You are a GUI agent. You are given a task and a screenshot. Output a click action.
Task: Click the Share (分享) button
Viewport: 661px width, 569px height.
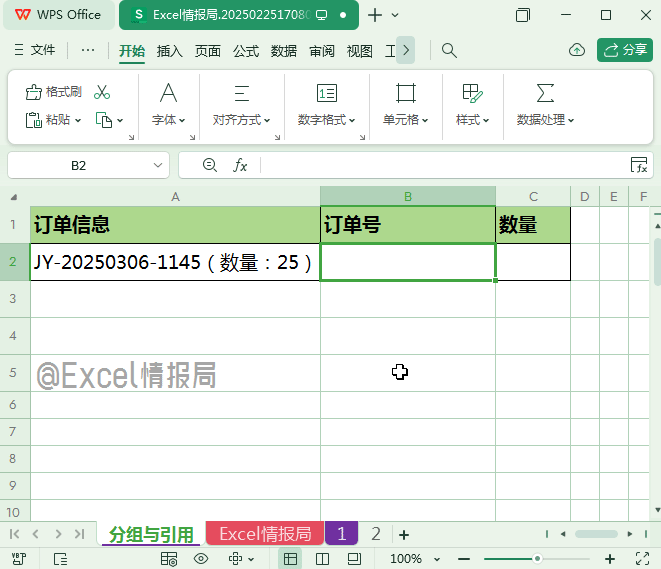click(625, 50)
